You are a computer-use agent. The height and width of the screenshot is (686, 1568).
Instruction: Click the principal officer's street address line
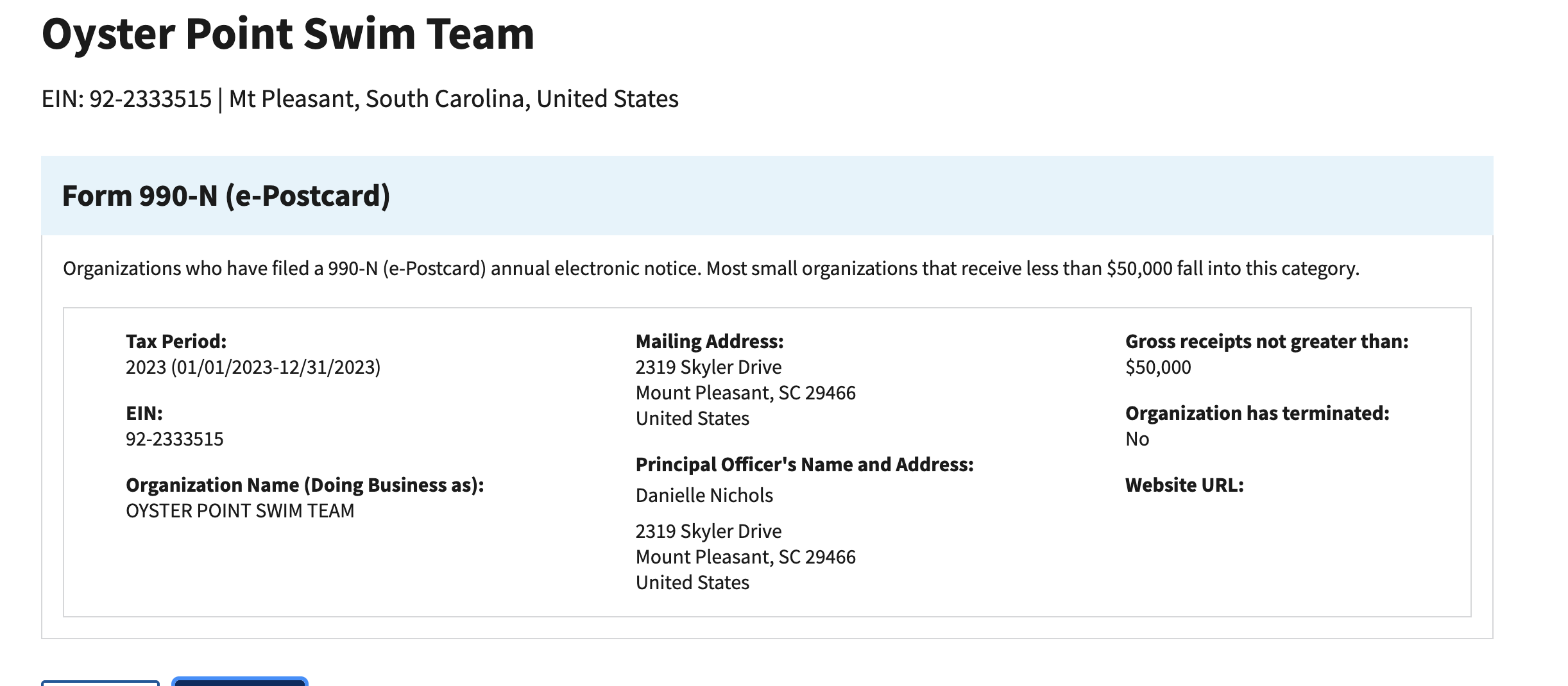click(x=708, y=531)
